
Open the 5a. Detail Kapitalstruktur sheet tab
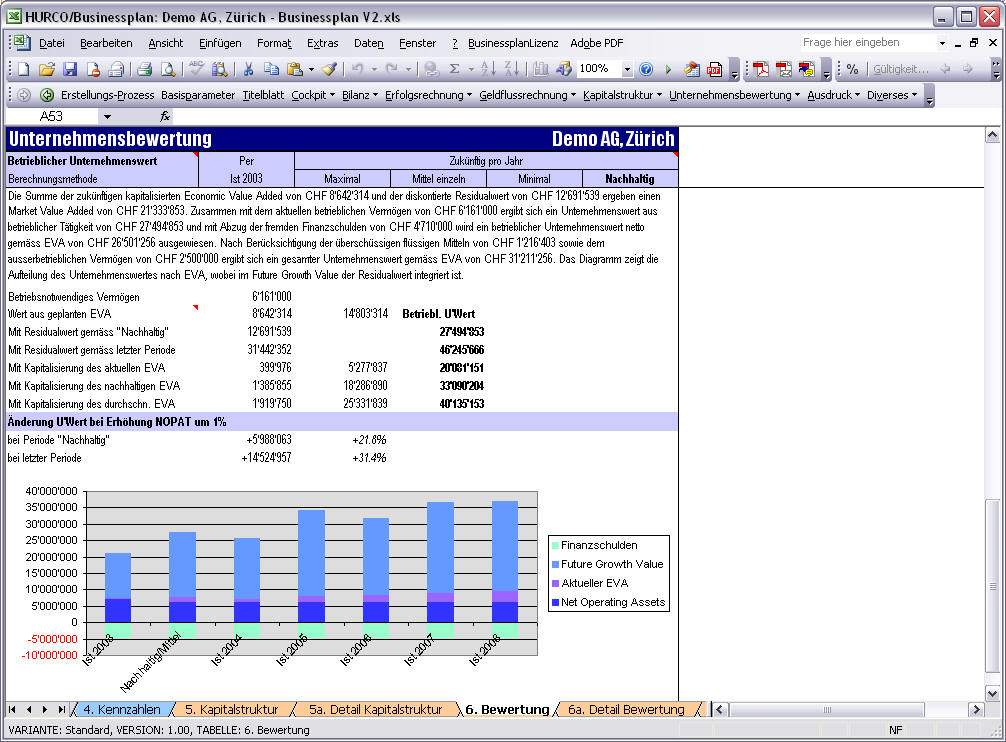click(376, 709)
